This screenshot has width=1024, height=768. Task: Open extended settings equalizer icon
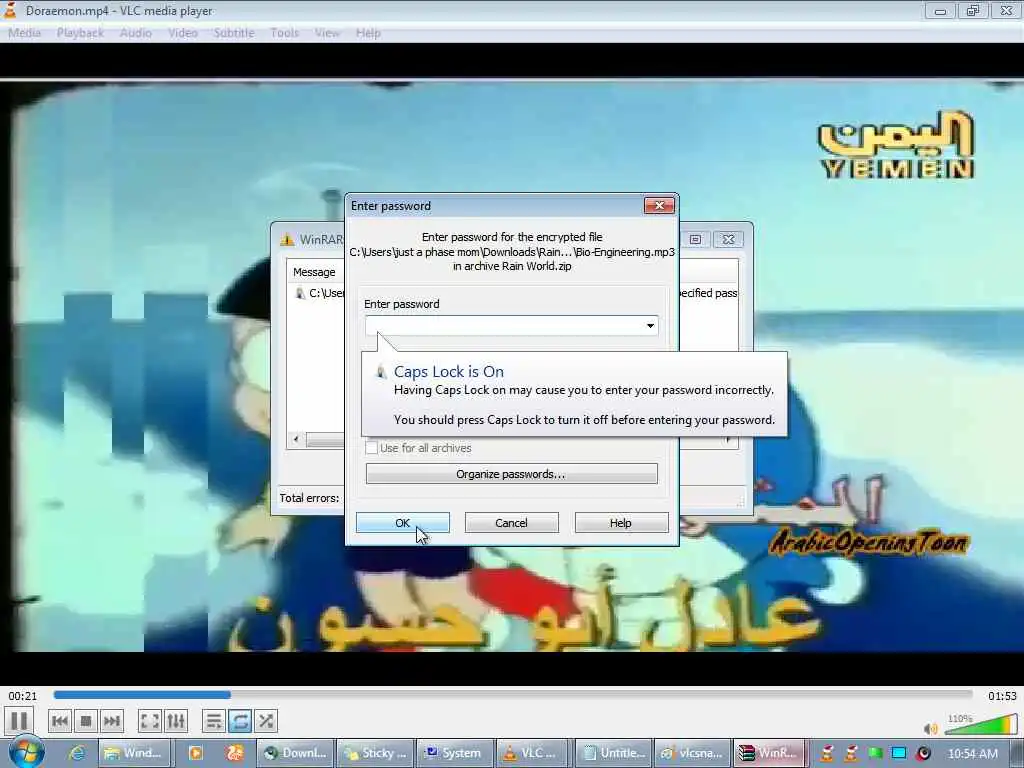click(176, 722)
